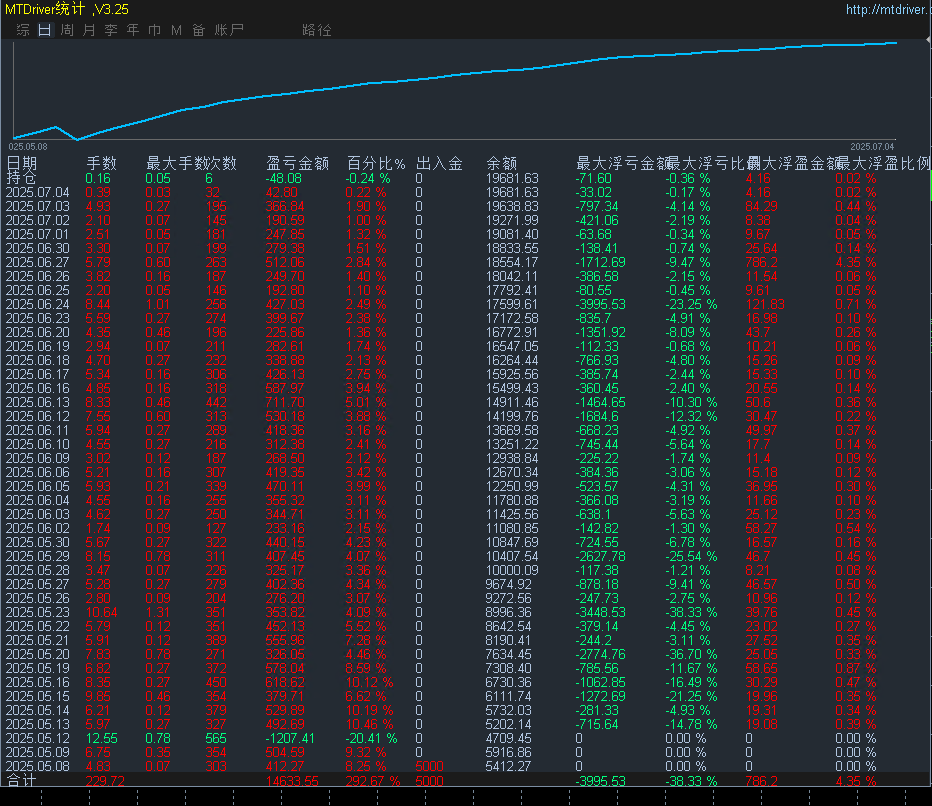Open the 季 quarterly statistics view
Screen dimensions: 932x806
(111, 30)
